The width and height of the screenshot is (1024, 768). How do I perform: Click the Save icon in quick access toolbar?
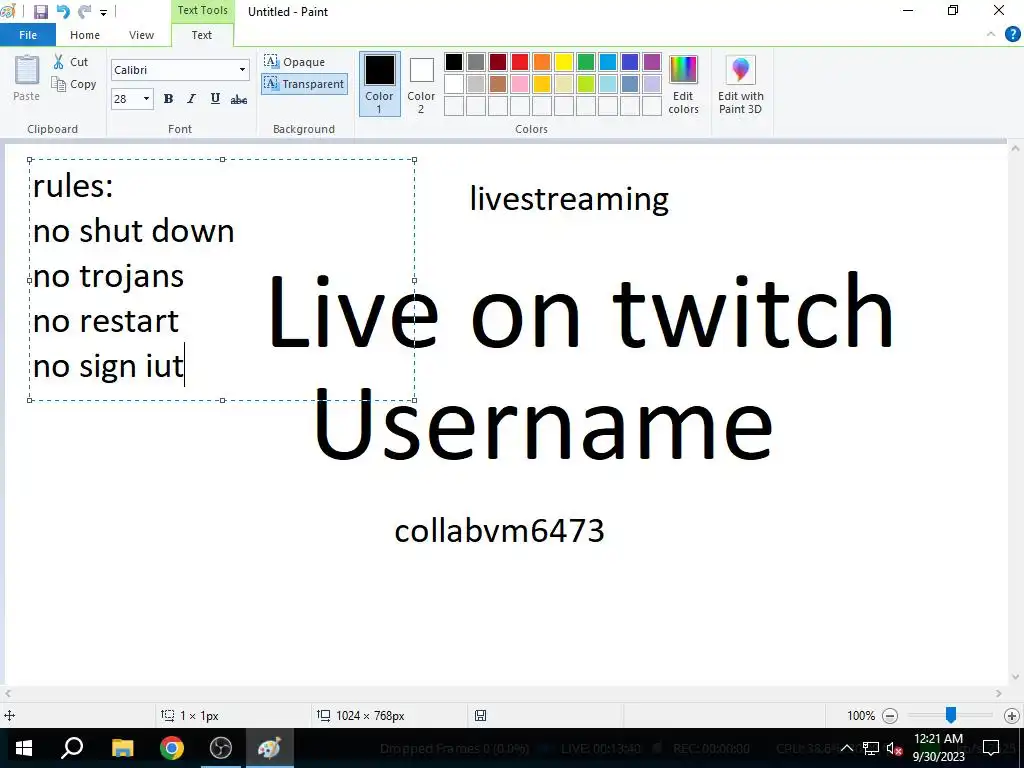click(40, 12)
